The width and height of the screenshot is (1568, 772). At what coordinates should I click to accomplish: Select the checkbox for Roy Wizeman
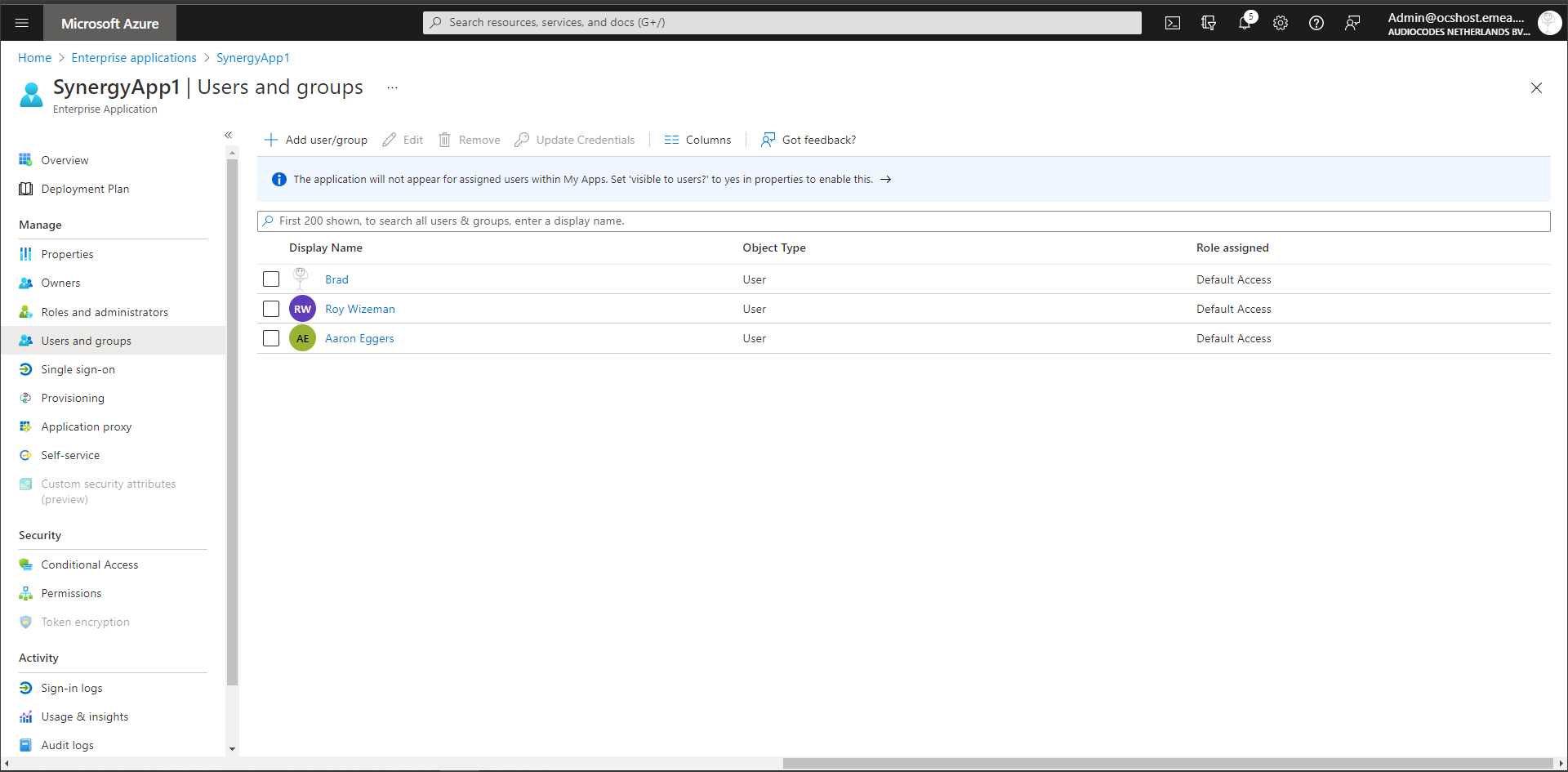click(x=271, y=309)
